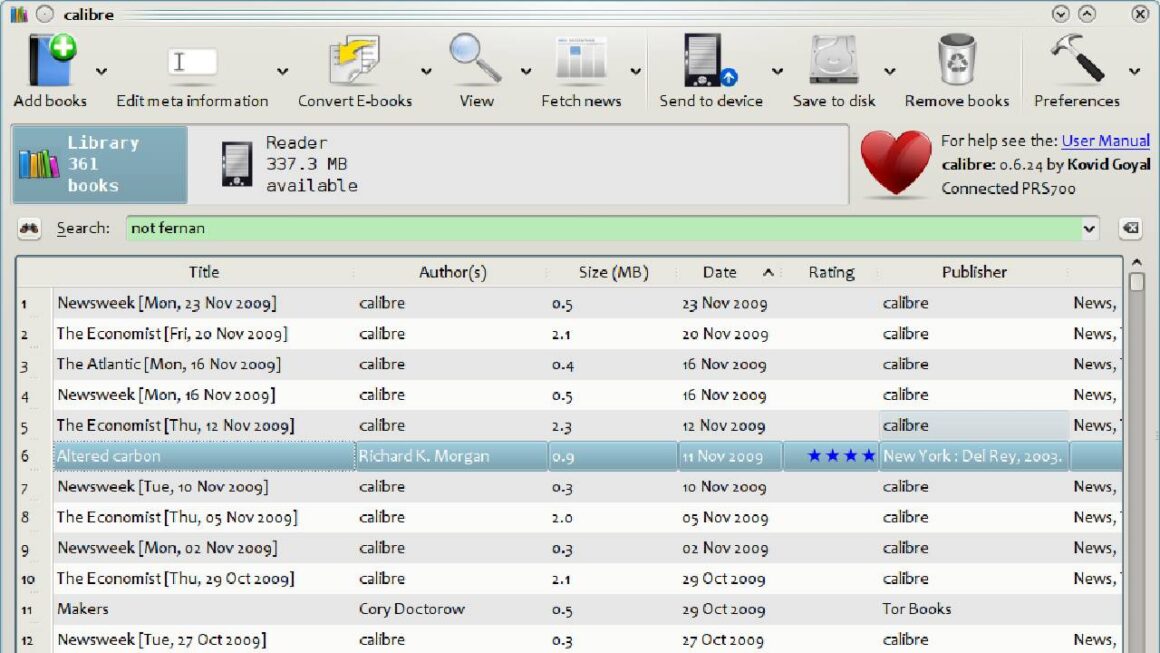Click the Convert E-books icon
Viewport: 1160px width, 653px height.
coord(354,60)
